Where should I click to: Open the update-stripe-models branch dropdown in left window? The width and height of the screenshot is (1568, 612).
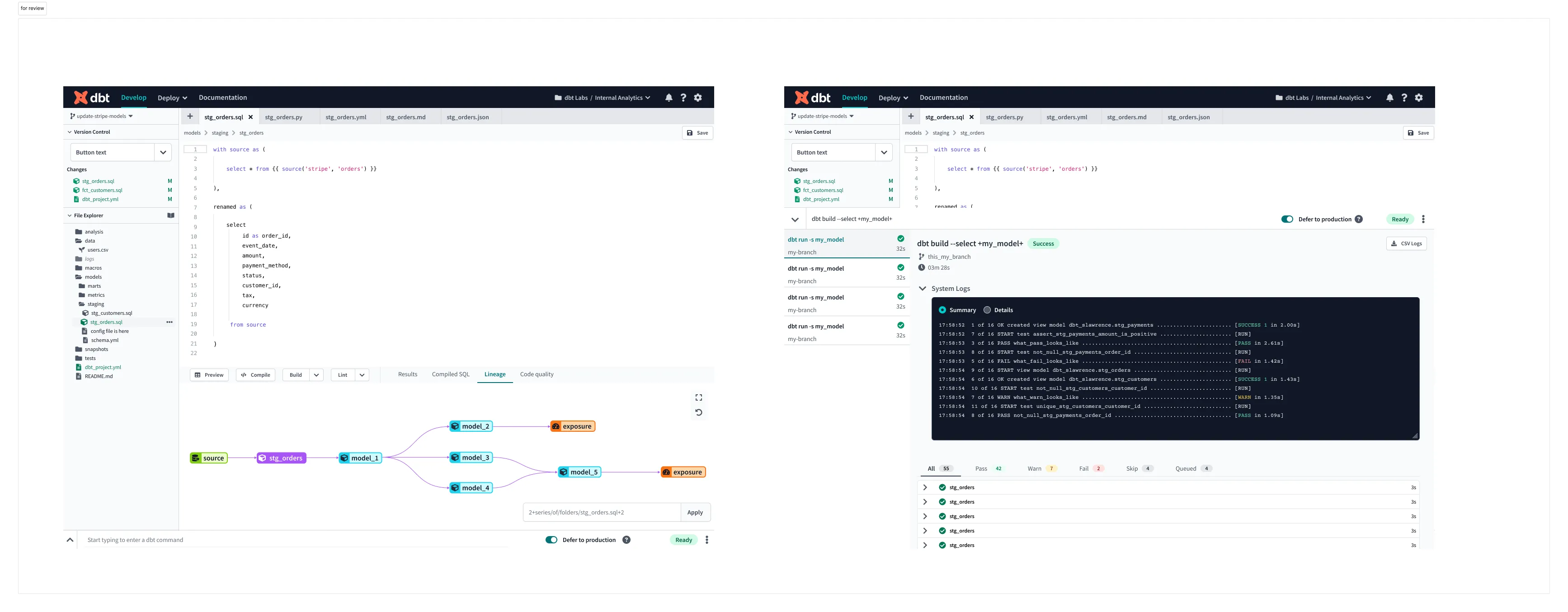click(x=101, y=116)
